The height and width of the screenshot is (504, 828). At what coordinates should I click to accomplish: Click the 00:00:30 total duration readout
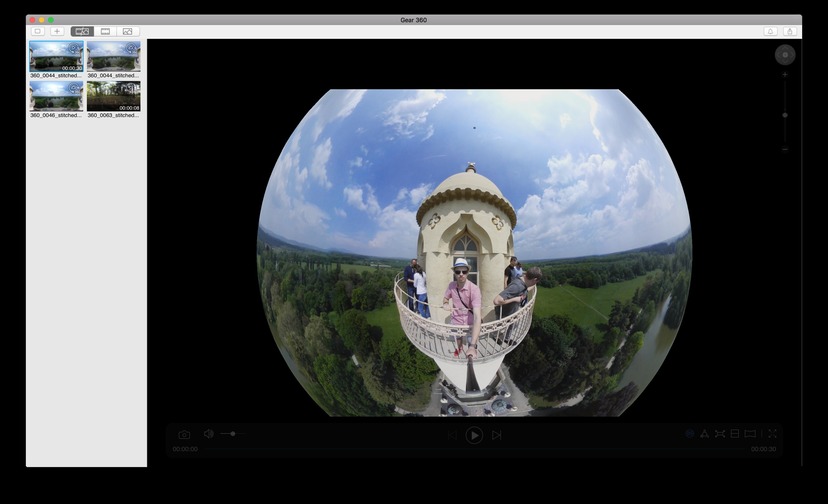click(x=764, y=449)
